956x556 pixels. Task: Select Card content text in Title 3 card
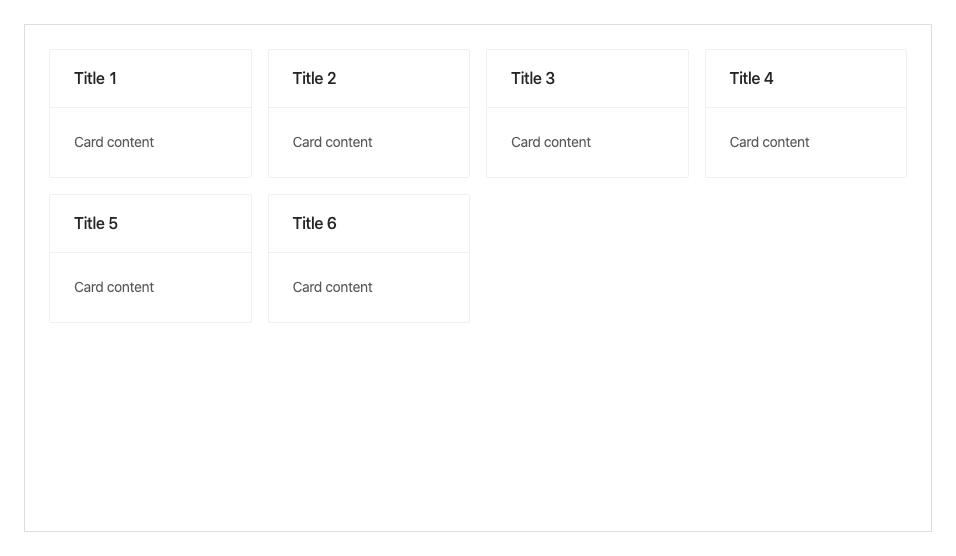551,142
